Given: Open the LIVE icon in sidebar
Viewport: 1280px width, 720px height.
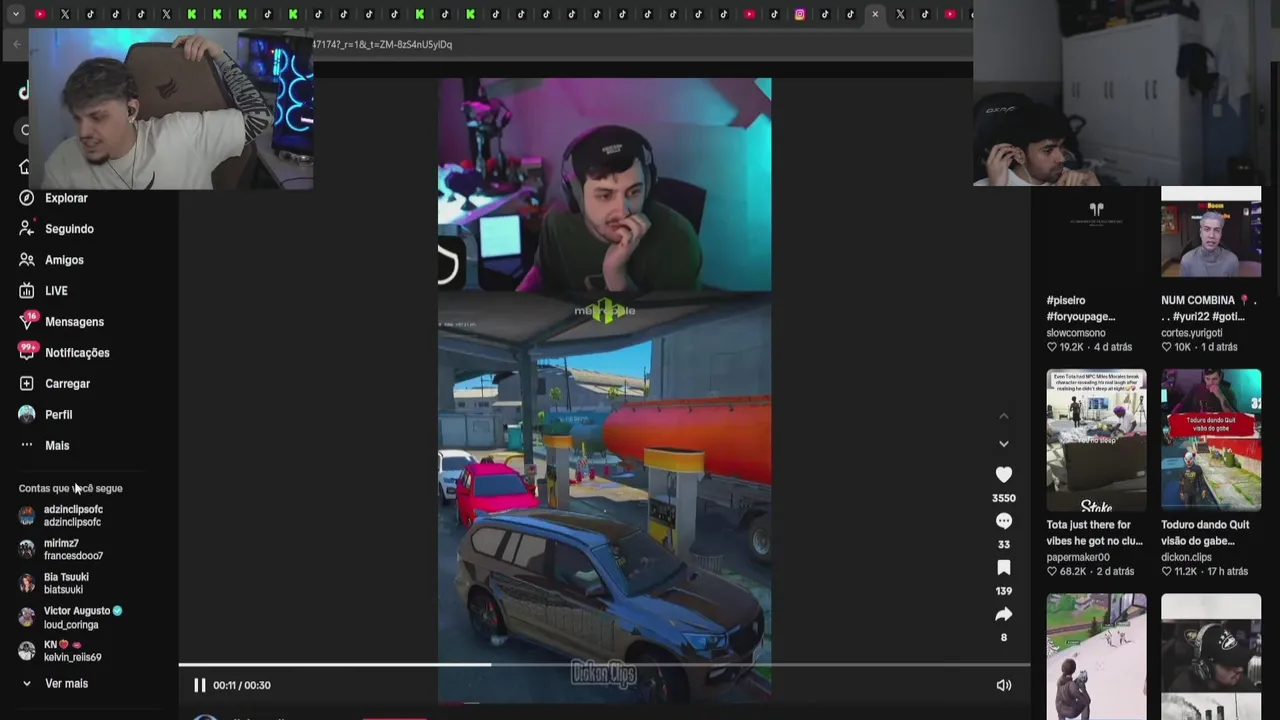Looking at the screenshot, I should pyautogui.click(x=26, y=291).
